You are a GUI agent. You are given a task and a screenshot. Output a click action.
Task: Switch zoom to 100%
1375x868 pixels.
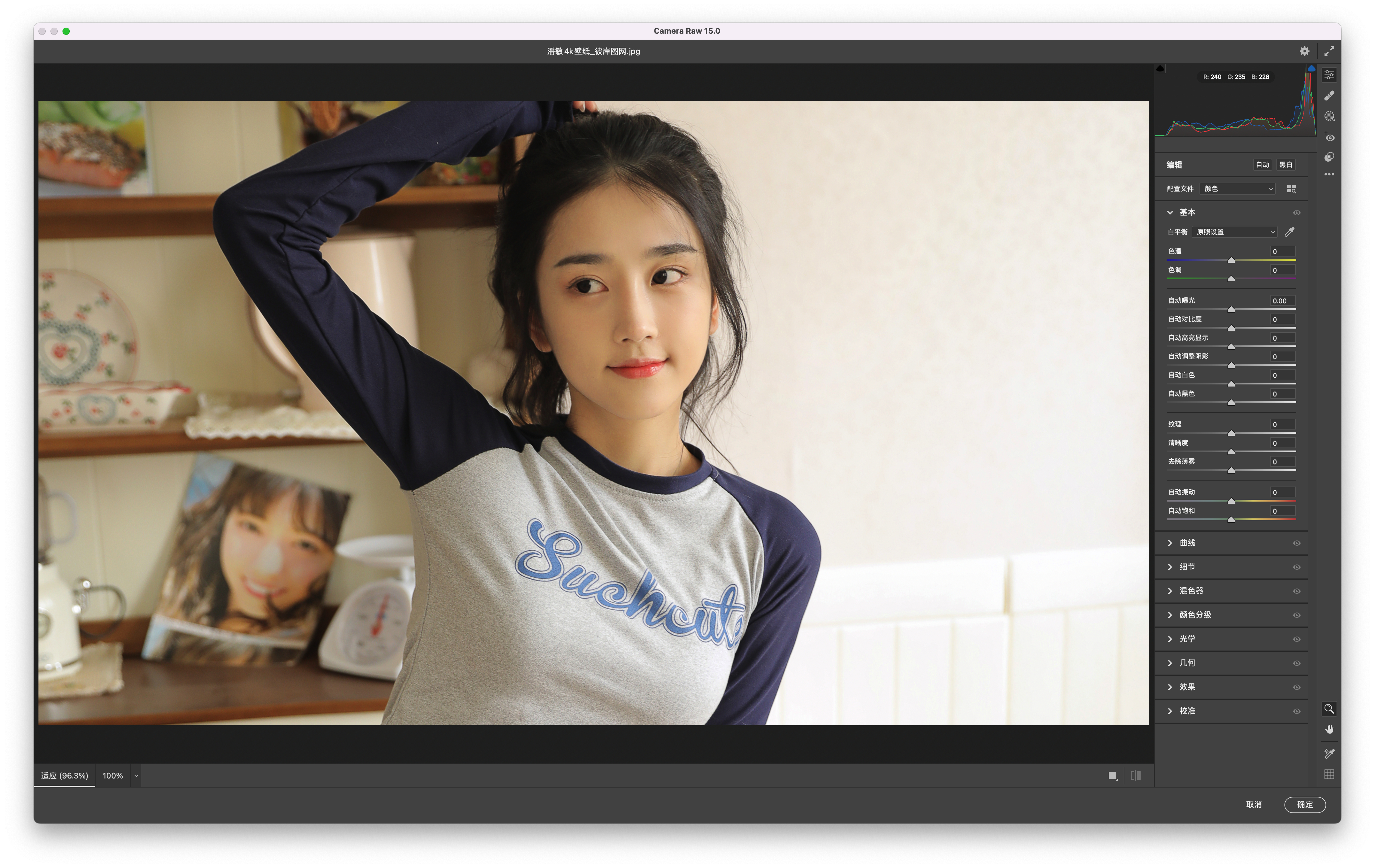tap(112, 775)
